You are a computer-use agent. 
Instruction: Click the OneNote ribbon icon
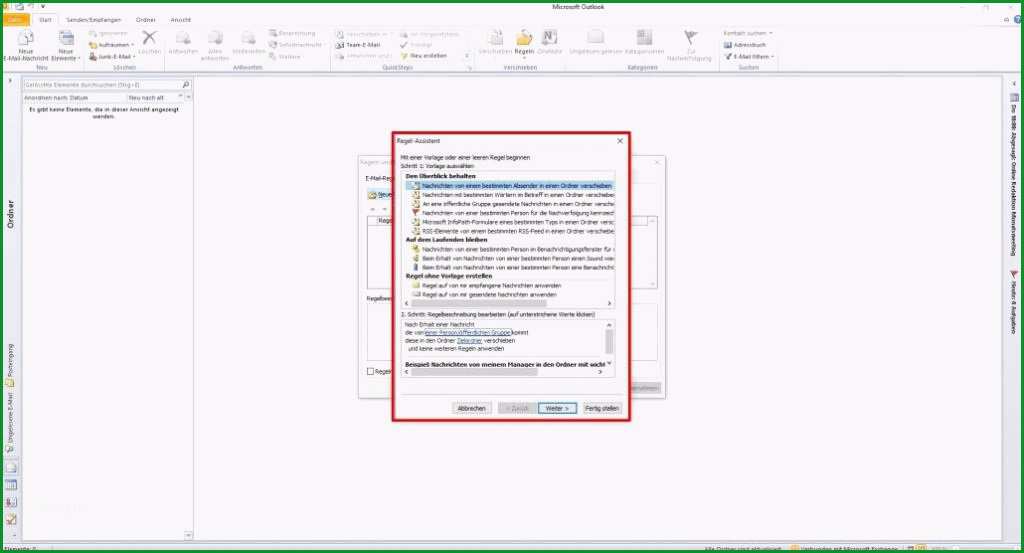point(550,43)
